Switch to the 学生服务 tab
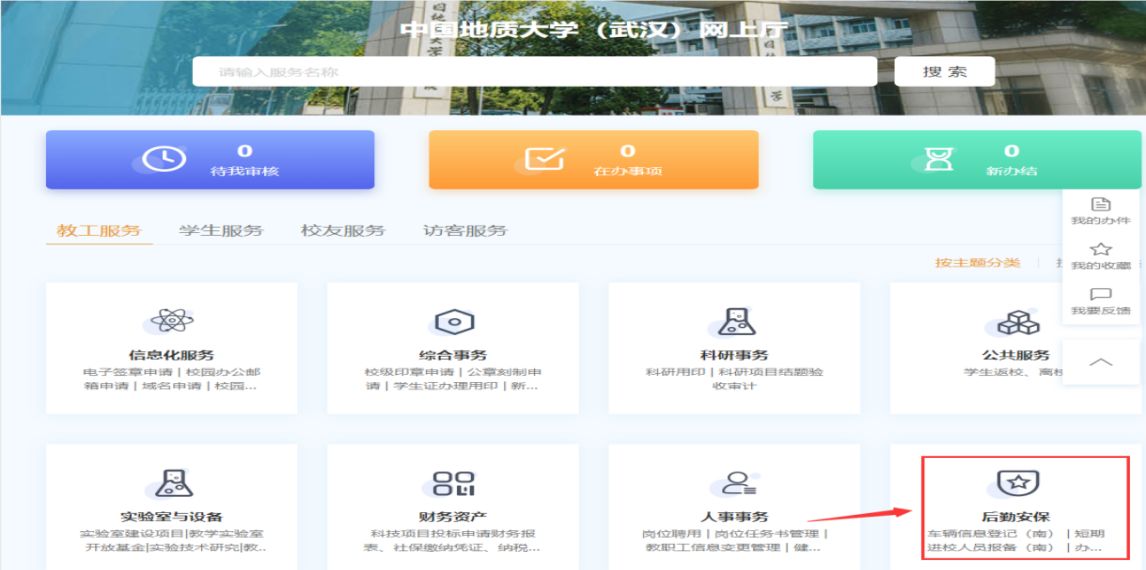Image resolution: width=1146 pixels, height=570 pixels. pos(221,231)
